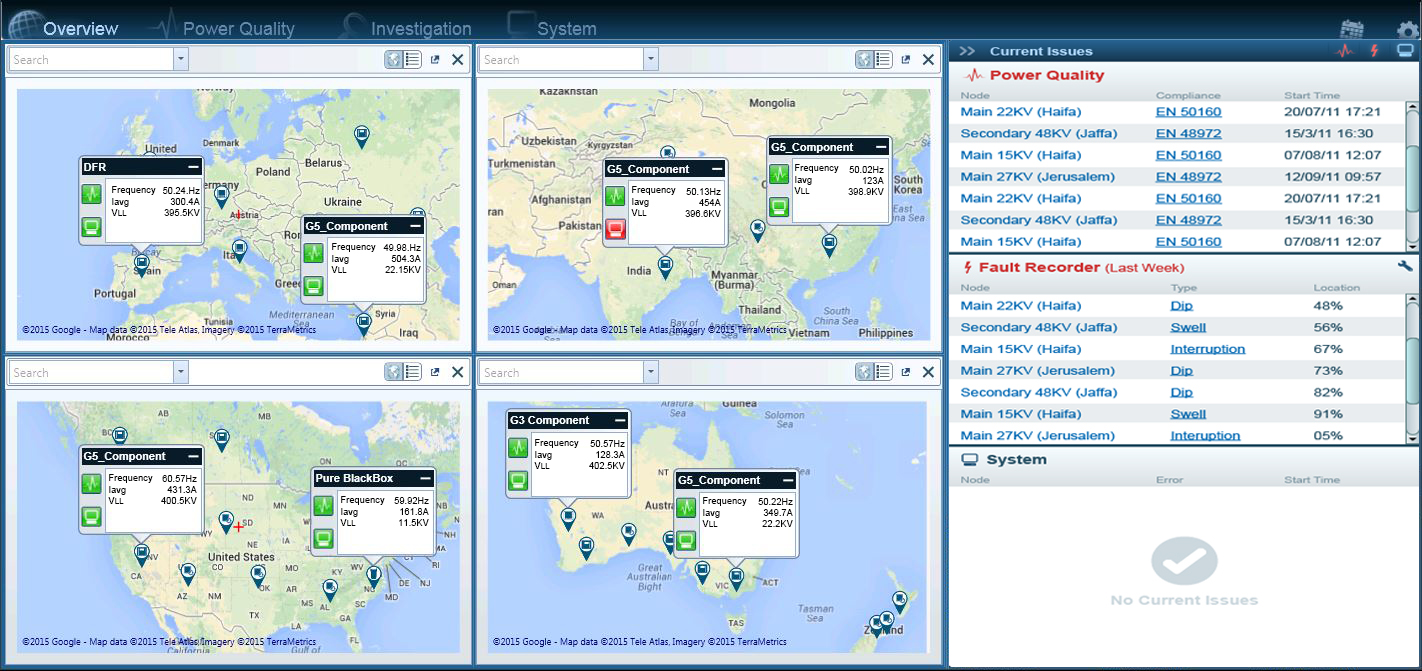Screen dimensions: 1422x671
Task: Click waveform icon in the 50.02Hz G5_Component popup
Action: click(x=779, y=174)
